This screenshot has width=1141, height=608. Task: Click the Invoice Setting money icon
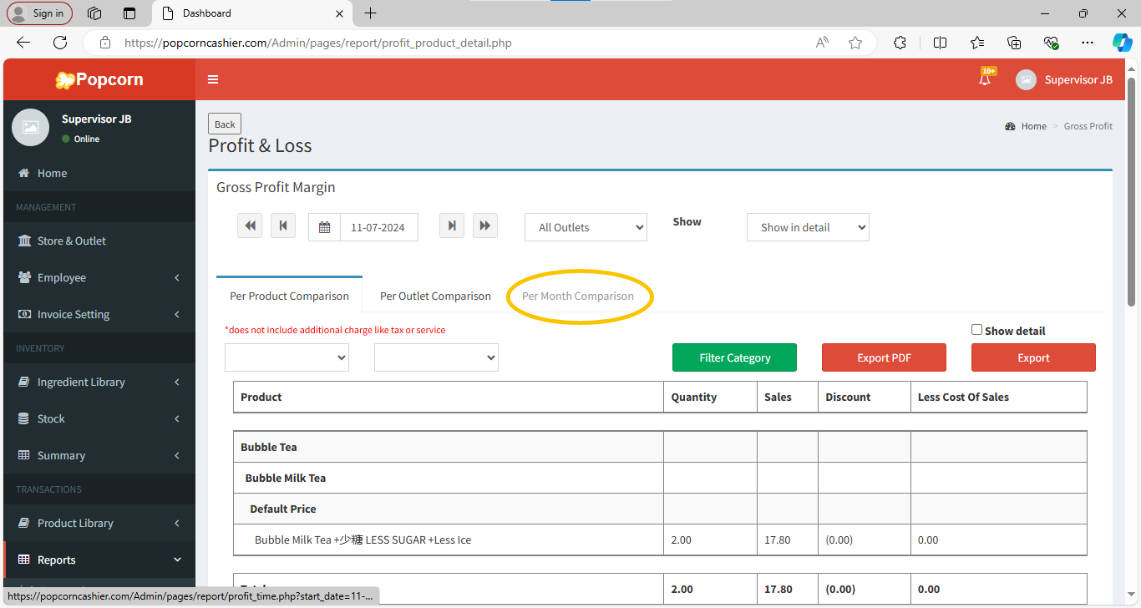[24, 314]
